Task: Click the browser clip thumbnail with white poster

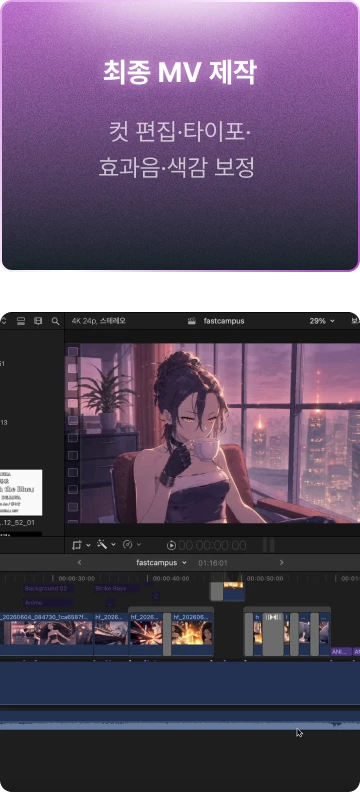Action: 21,492
